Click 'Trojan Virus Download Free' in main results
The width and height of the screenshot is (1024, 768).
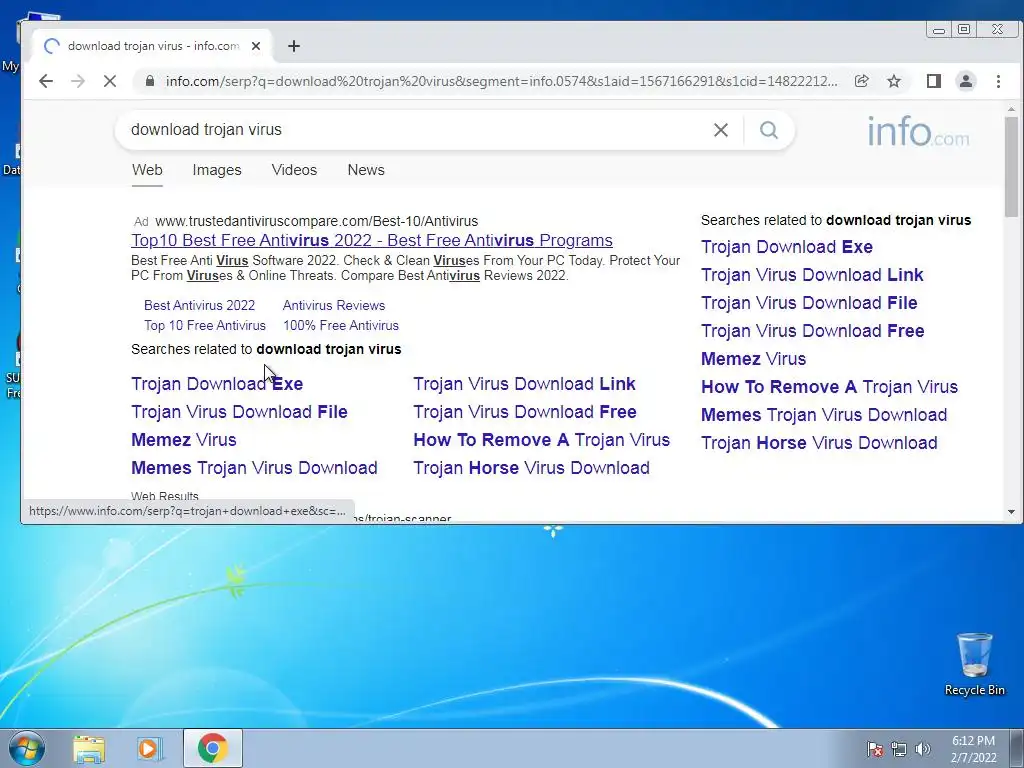point(525,412)
